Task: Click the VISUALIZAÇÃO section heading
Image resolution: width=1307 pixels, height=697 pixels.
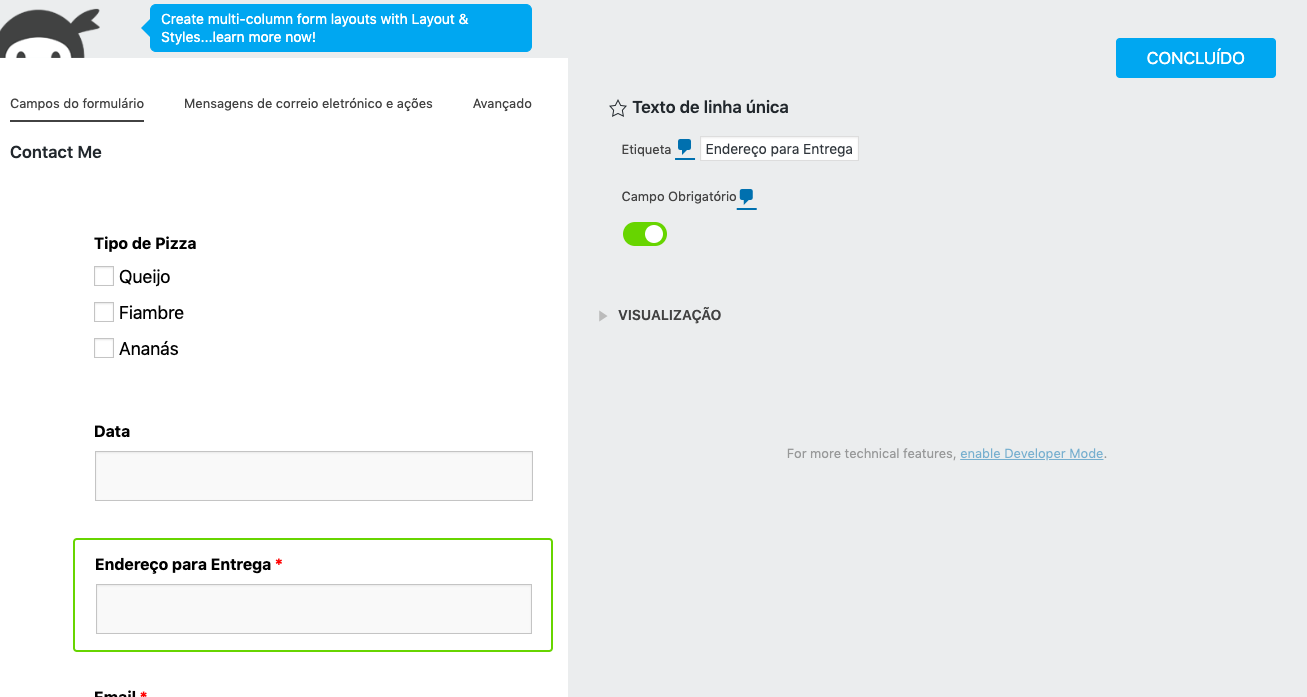Action: coord(669,315)
